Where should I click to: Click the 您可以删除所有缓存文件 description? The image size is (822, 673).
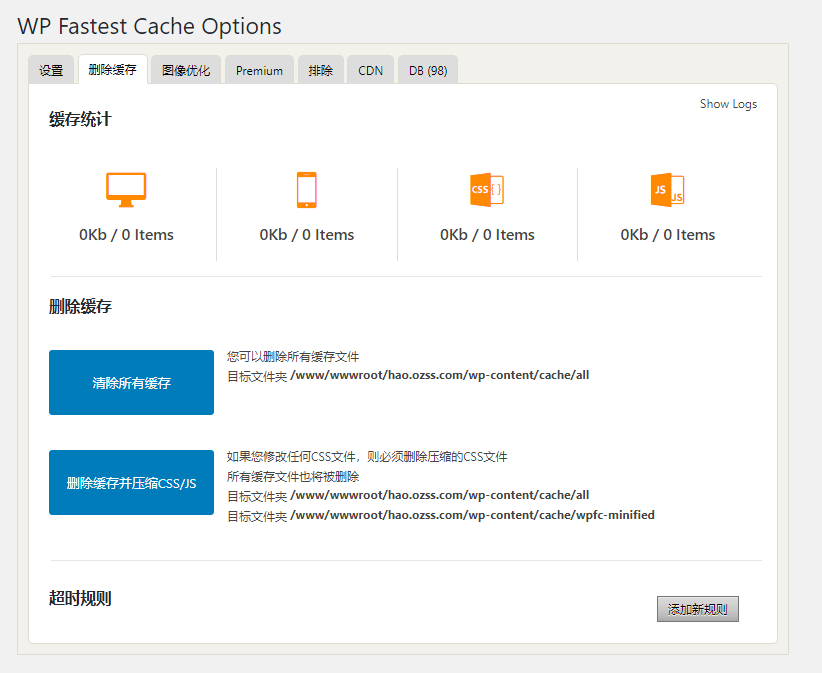[x=293, y=357]
